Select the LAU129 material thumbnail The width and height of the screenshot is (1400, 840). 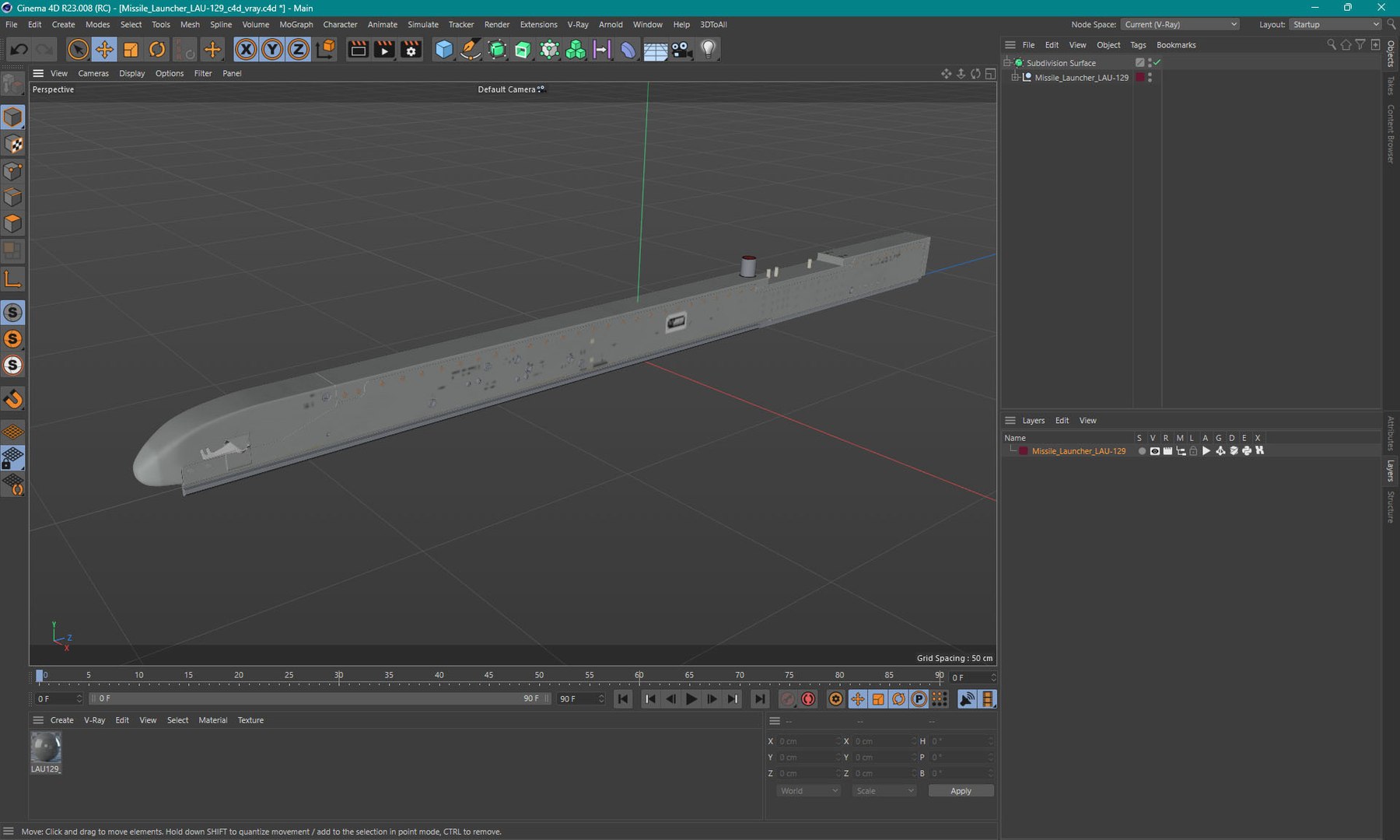pos(46,747)
